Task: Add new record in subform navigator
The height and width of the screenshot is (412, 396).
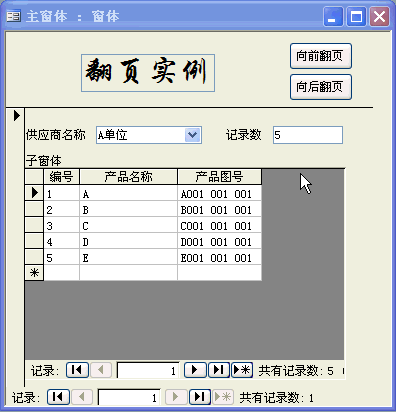Action: pos(242,370)
